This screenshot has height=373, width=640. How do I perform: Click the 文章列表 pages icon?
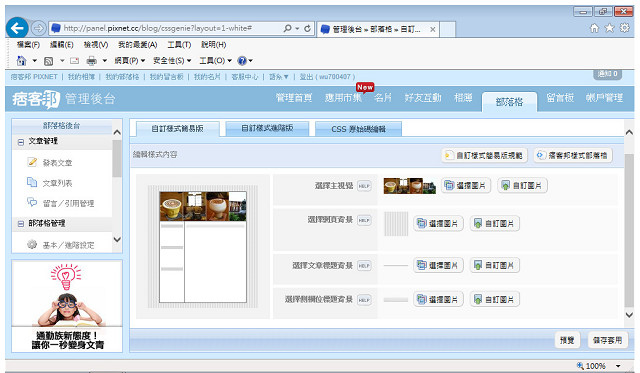pos(32,182)
